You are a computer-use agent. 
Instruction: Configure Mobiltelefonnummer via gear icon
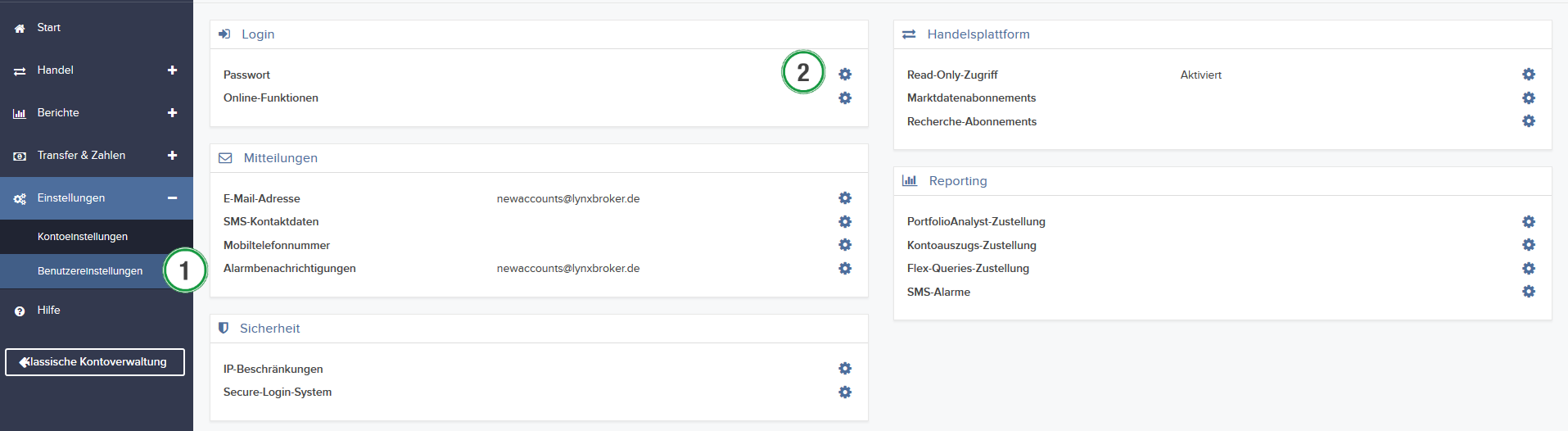845,245
